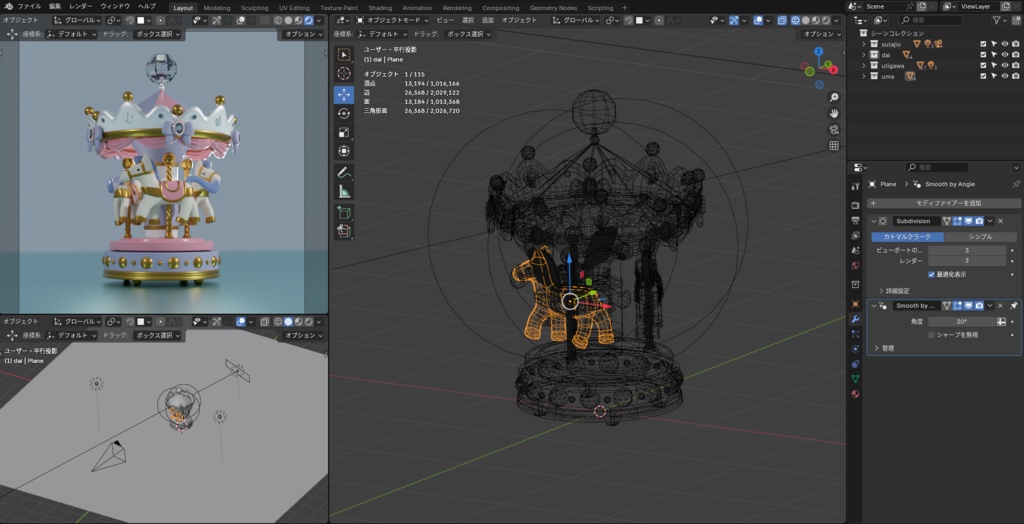Image resolution: width=1024 pixels, height=524 pixels.
Task: Activate the Cursor tool in the viewport toolbar
Action: pos(343,74)
